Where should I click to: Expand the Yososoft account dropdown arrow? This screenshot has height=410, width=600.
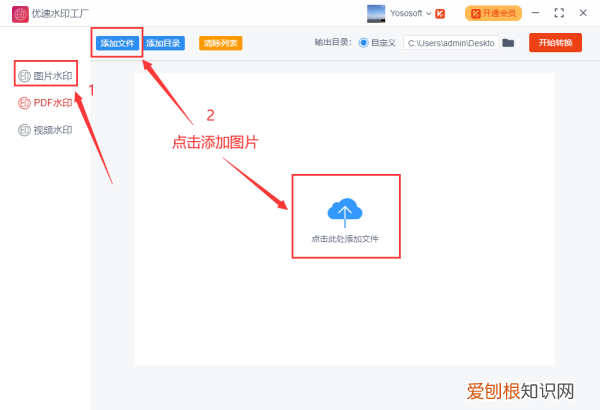coord(429,13)
